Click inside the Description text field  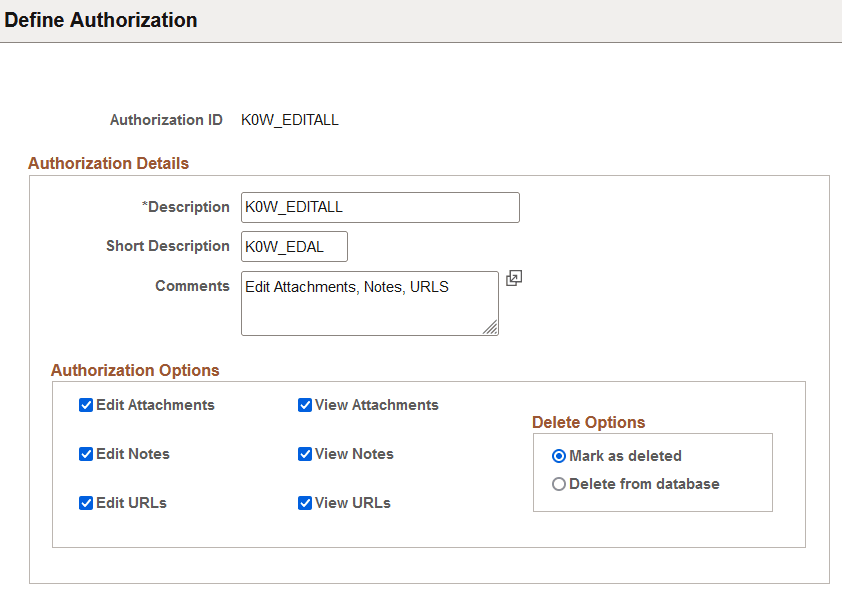click(x=380, y=207)
